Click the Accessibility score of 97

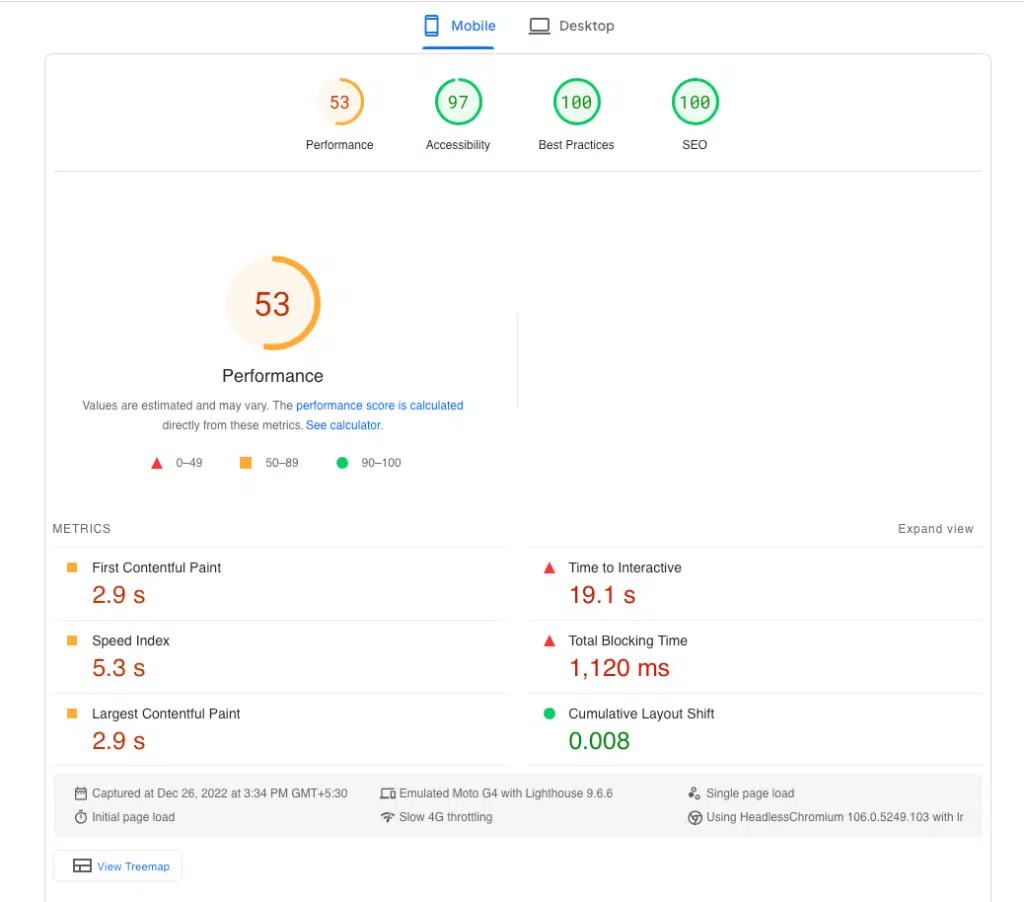(458, 101)
